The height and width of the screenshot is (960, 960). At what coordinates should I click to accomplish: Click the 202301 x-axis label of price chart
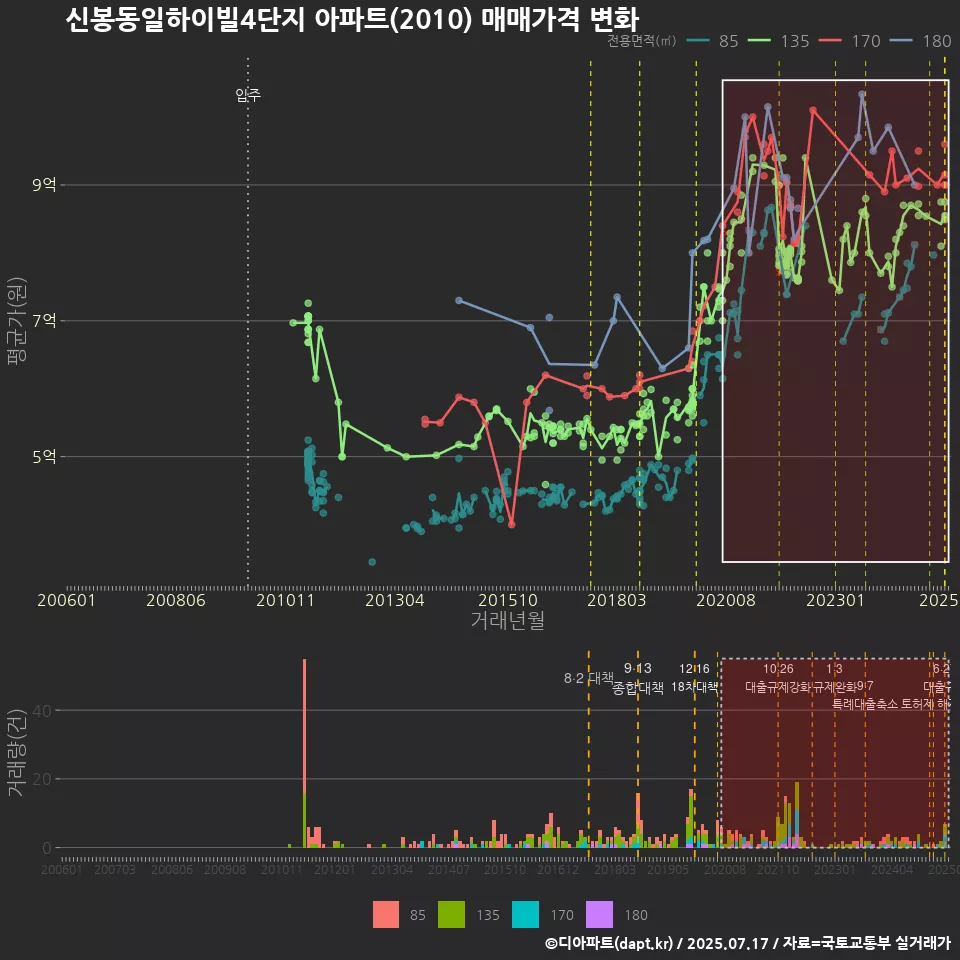(x=835, y=600)
